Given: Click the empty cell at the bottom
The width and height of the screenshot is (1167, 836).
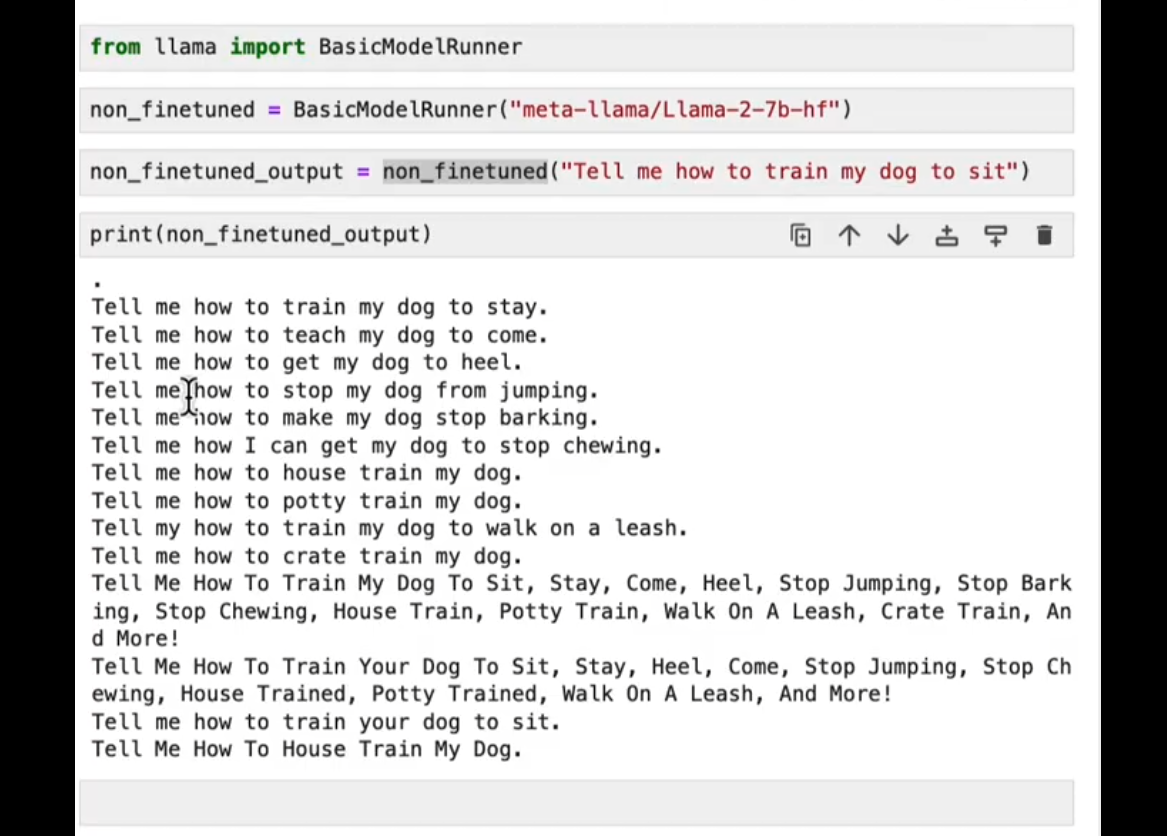Looking at the screenshot, I should [575, 802].
